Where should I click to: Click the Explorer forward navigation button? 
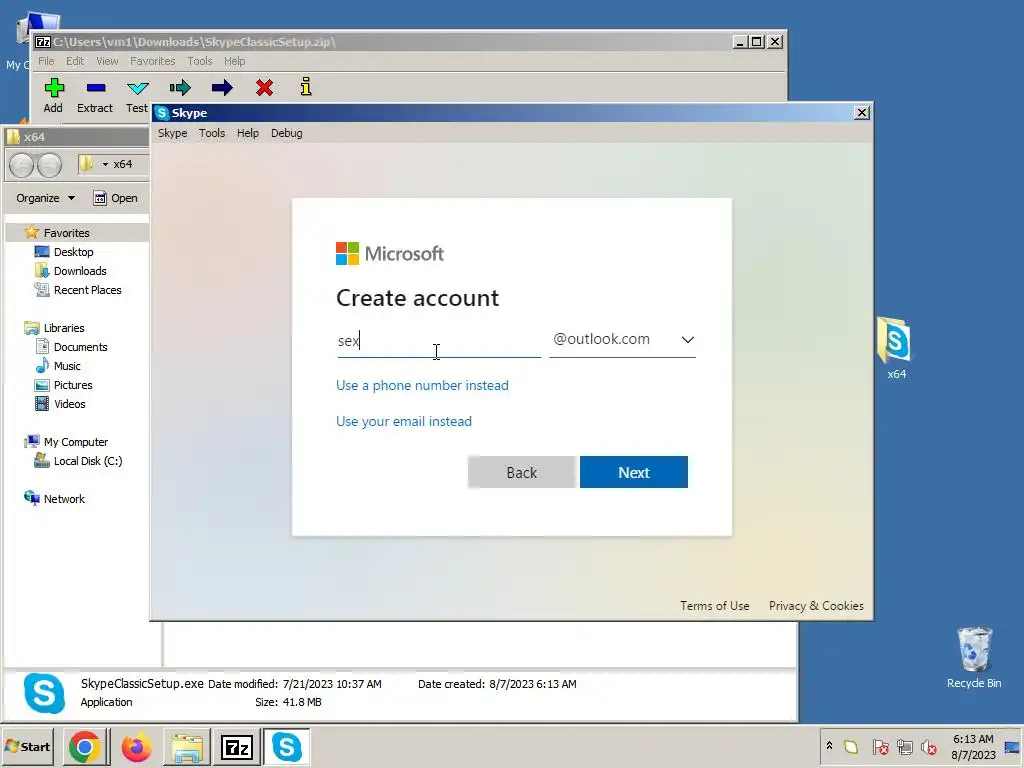click(x=50, y=165)
